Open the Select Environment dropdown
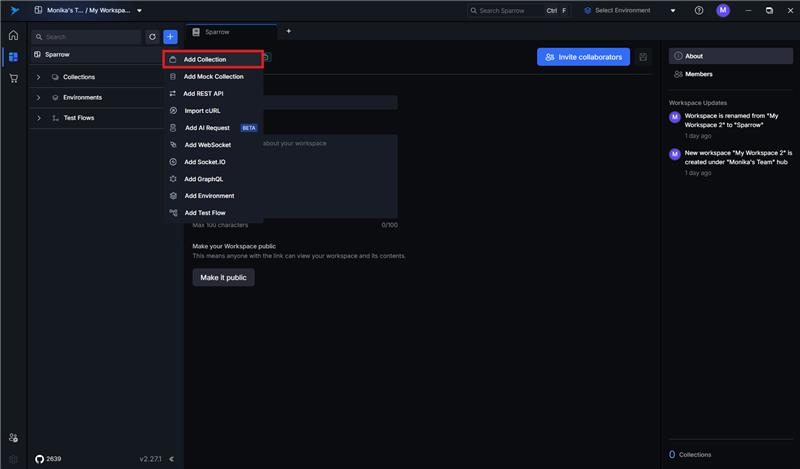 tap(630, 10)
